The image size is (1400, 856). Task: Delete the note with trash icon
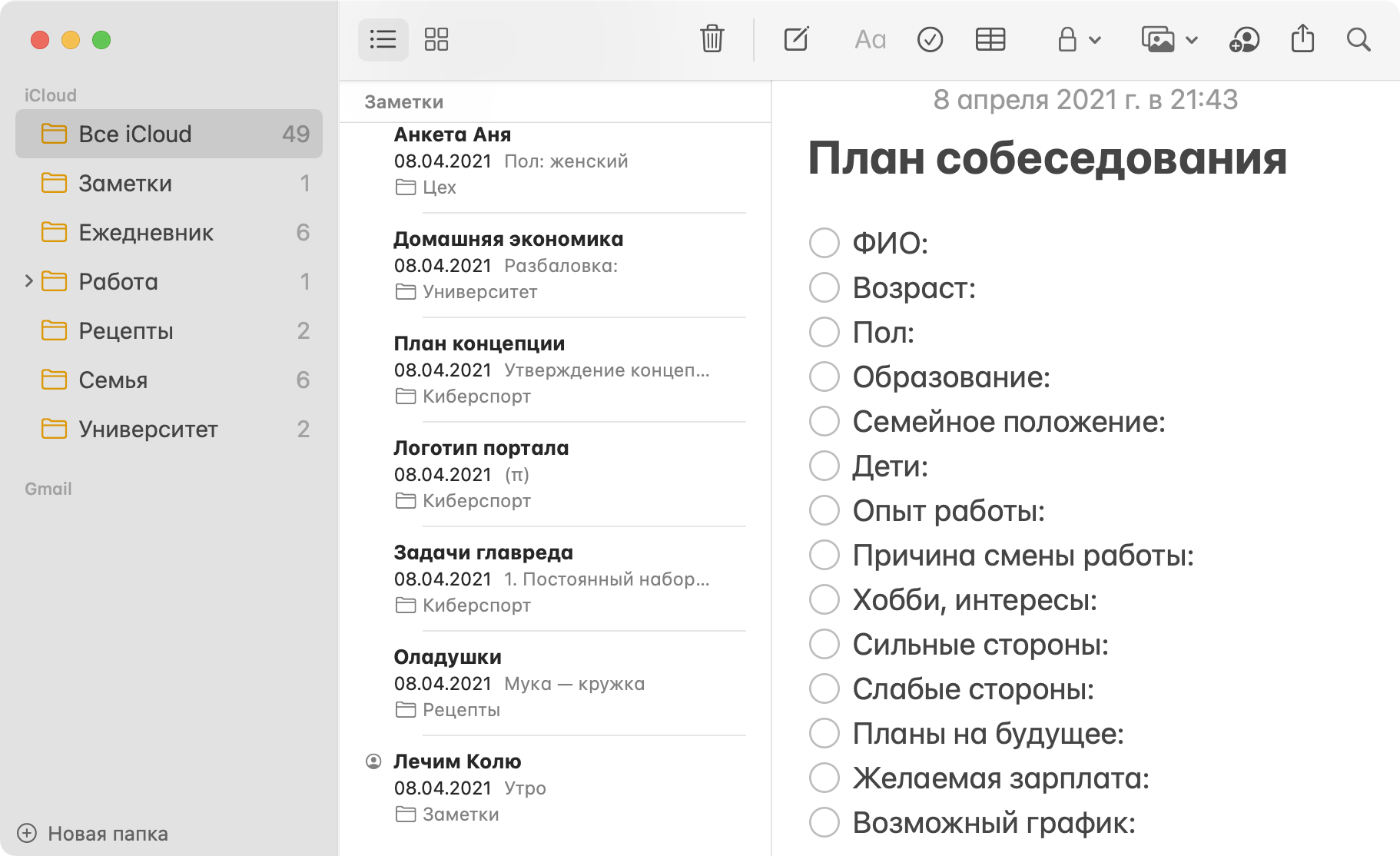tap(712, 39)
